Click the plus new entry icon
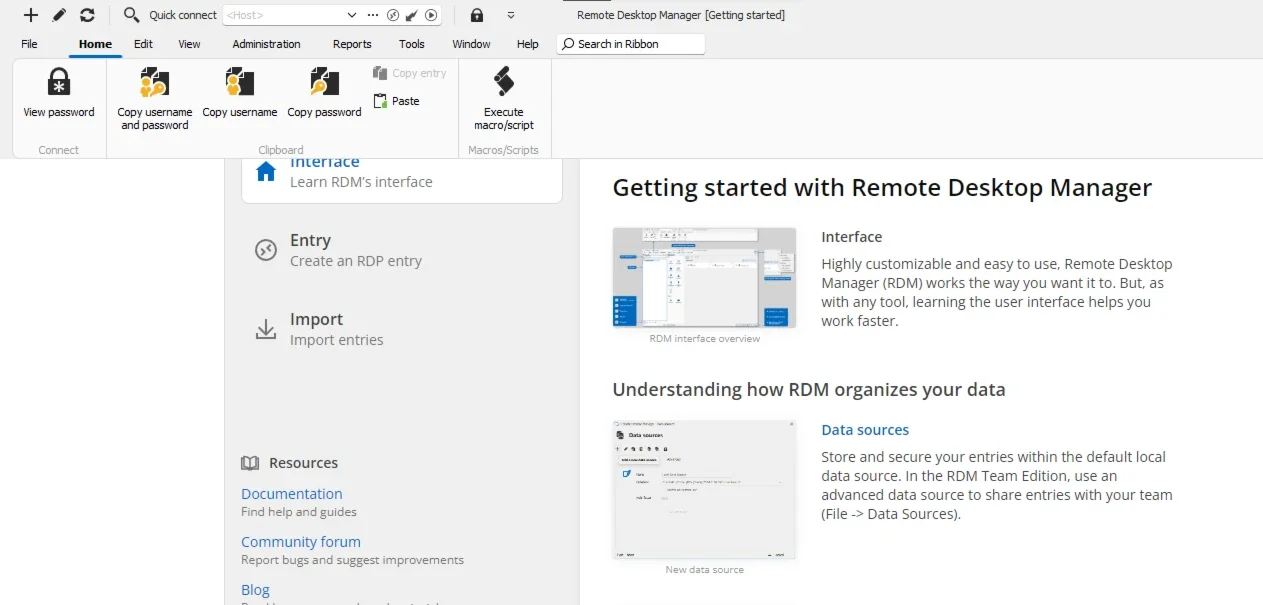1263x605 pixels. tap(31, 15)
